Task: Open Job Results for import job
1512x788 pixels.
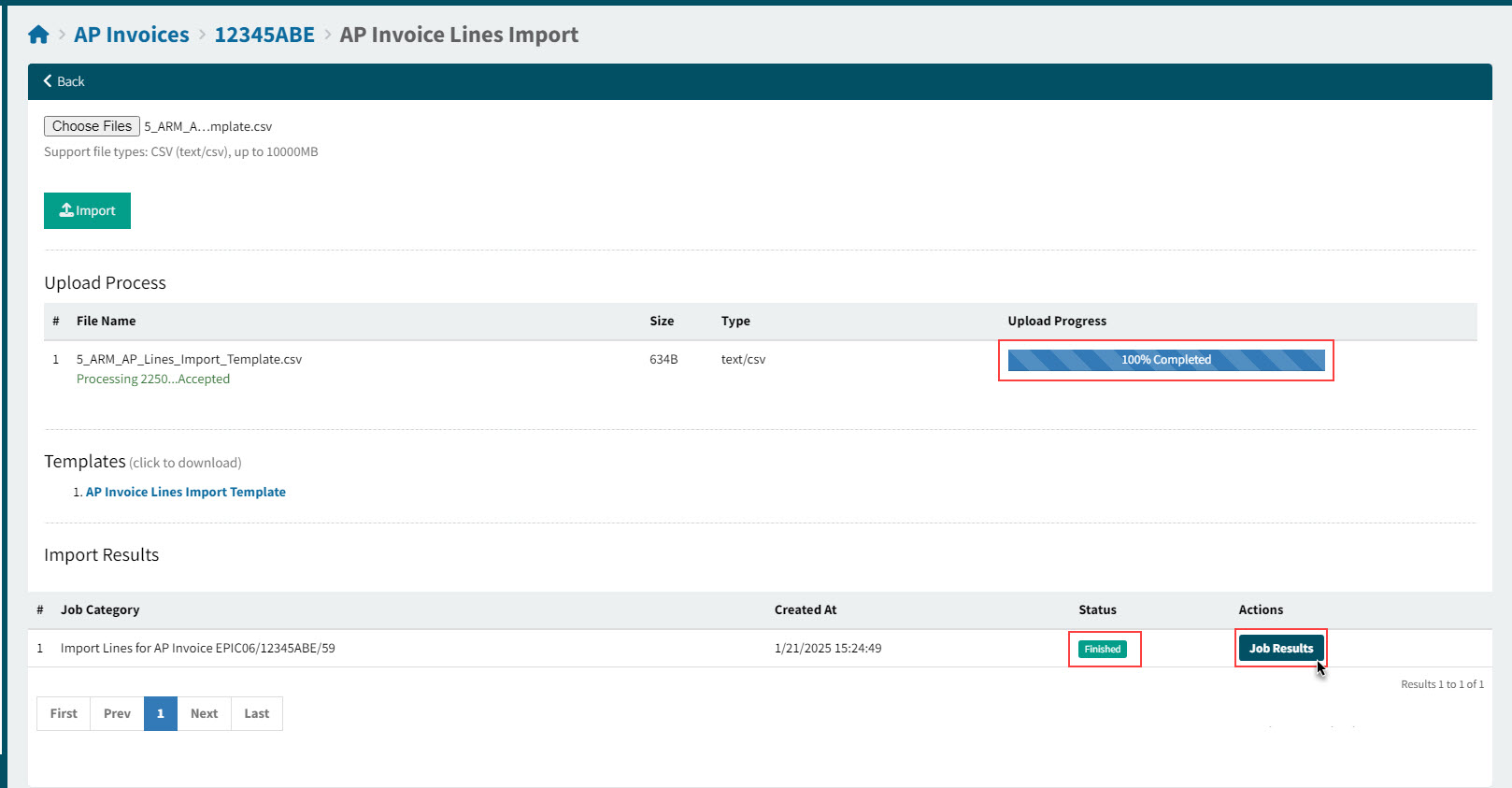Action: (1280, 648)
